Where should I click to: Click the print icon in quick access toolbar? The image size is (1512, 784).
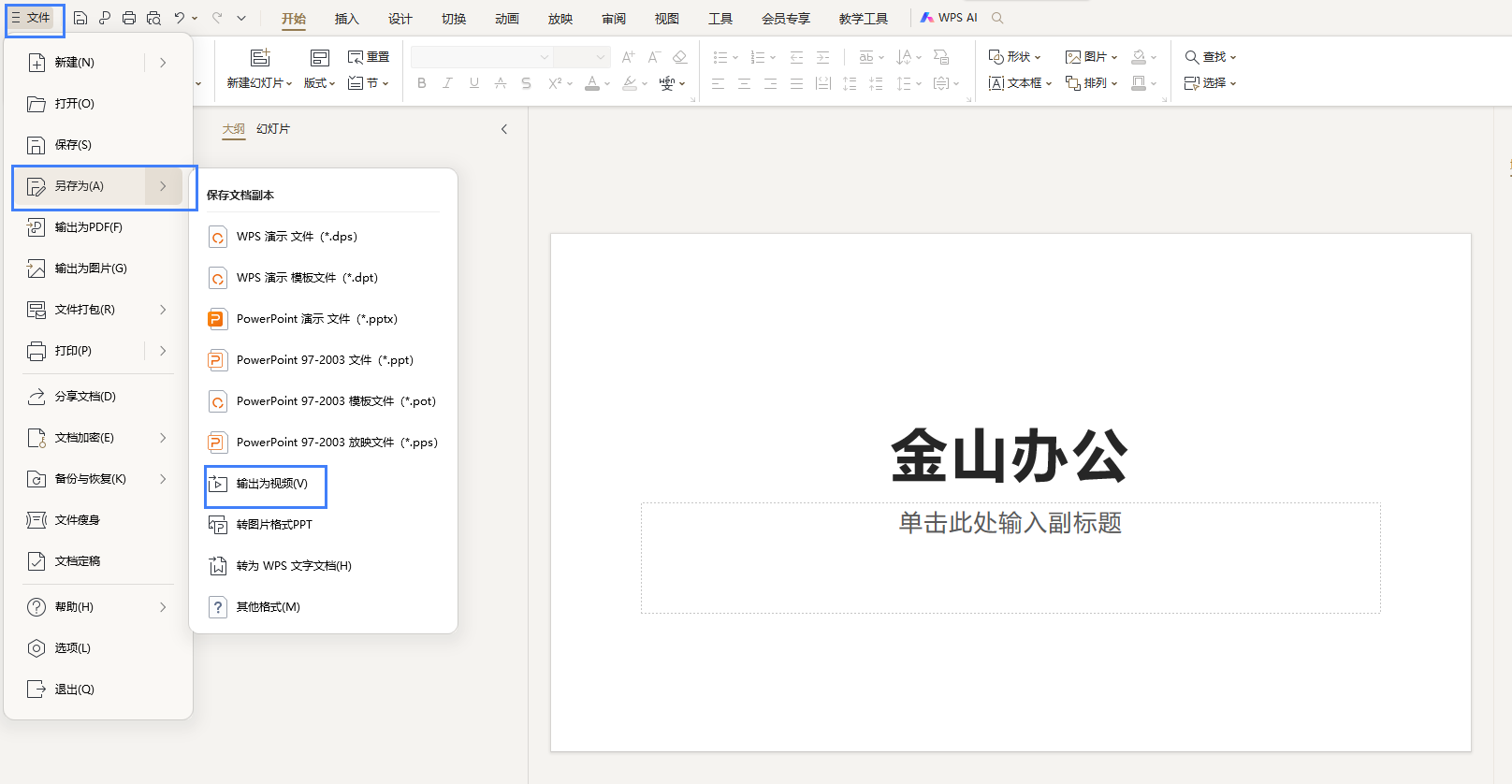pyautogui.click(x=129, y=18)
